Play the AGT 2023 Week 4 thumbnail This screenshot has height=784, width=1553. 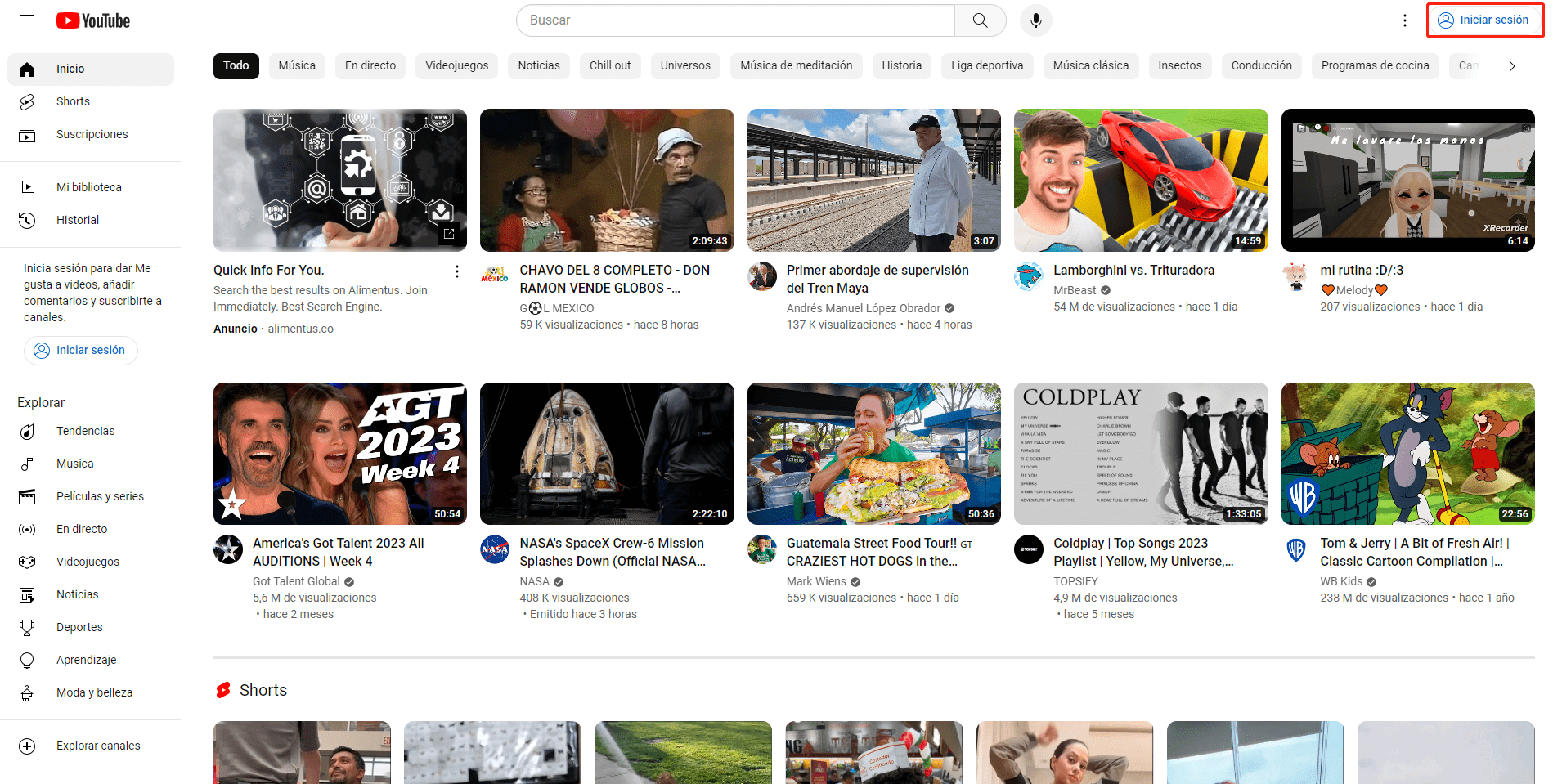(340, 454)
